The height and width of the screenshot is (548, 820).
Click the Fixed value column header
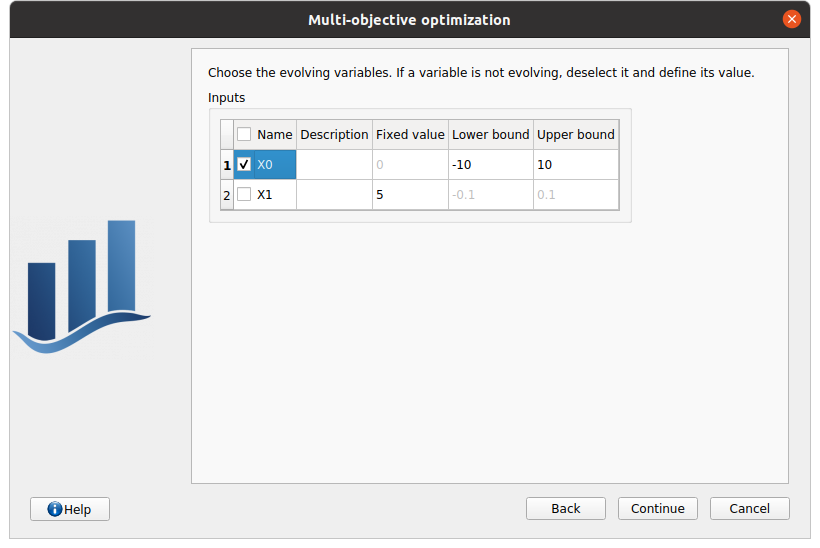[409, 134]
